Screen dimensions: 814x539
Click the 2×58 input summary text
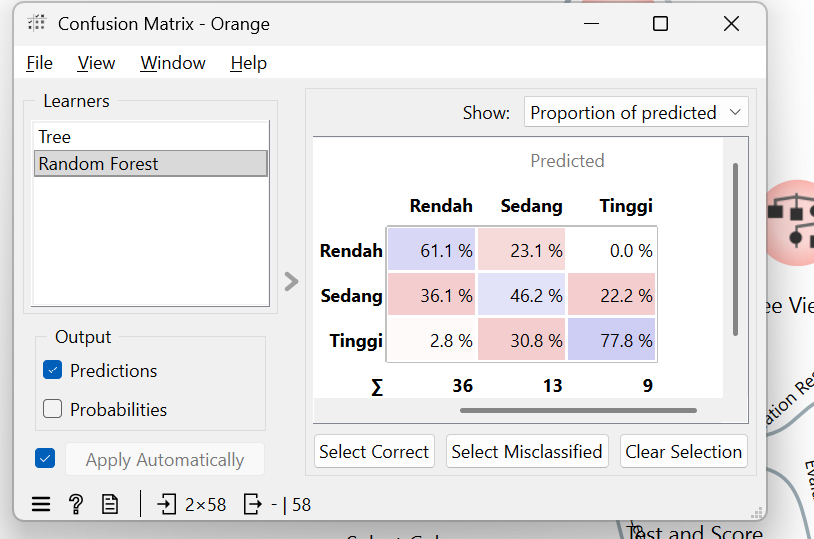point(206,504)
